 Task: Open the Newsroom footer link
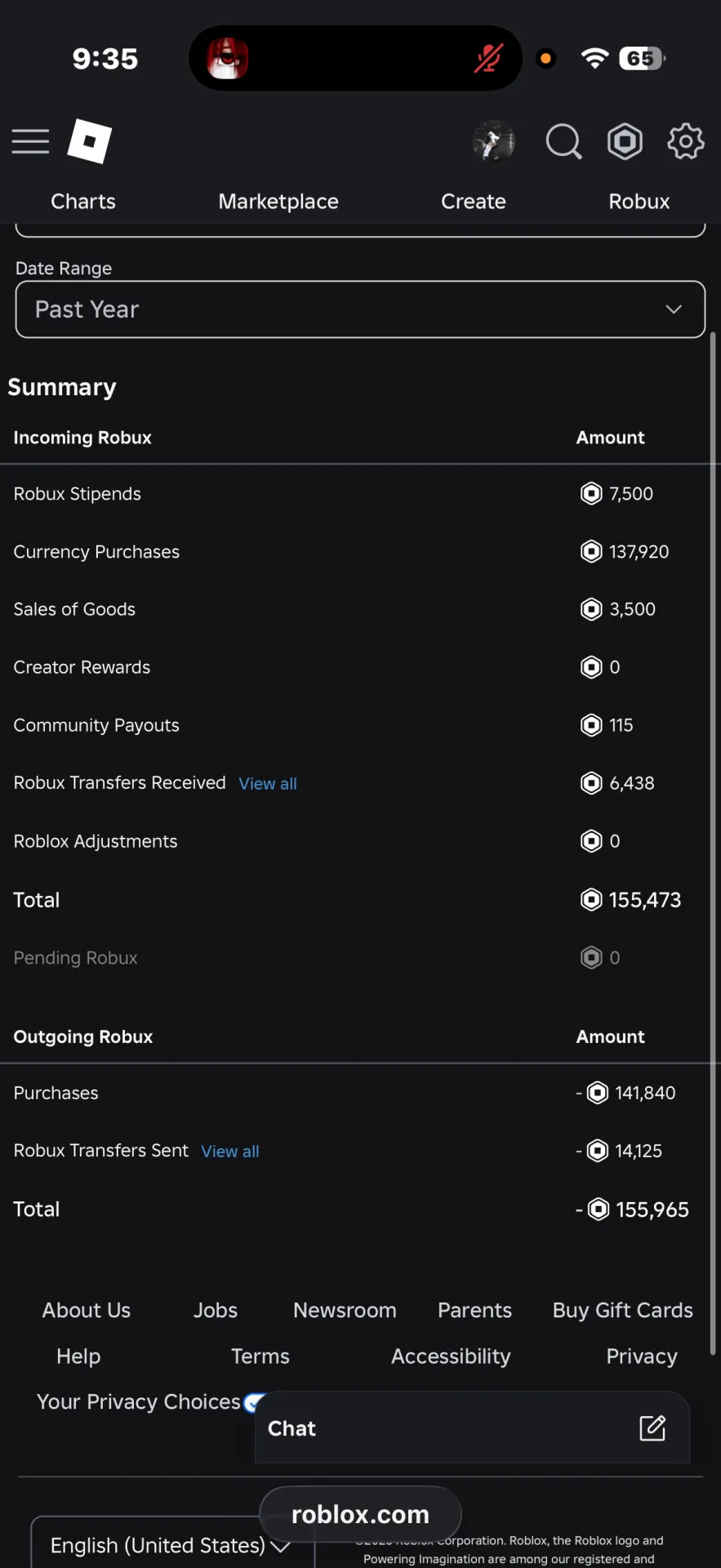(345, 1311)
